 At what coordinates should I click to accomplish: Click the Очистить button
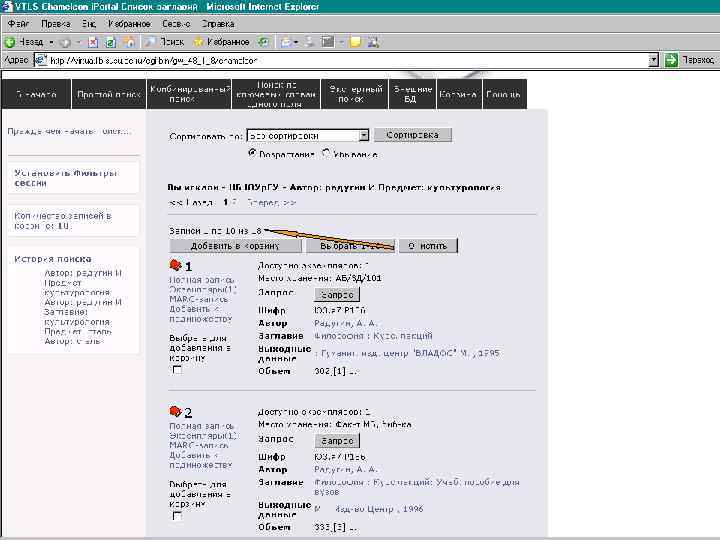pyautogui.click(x=428, y=246)
